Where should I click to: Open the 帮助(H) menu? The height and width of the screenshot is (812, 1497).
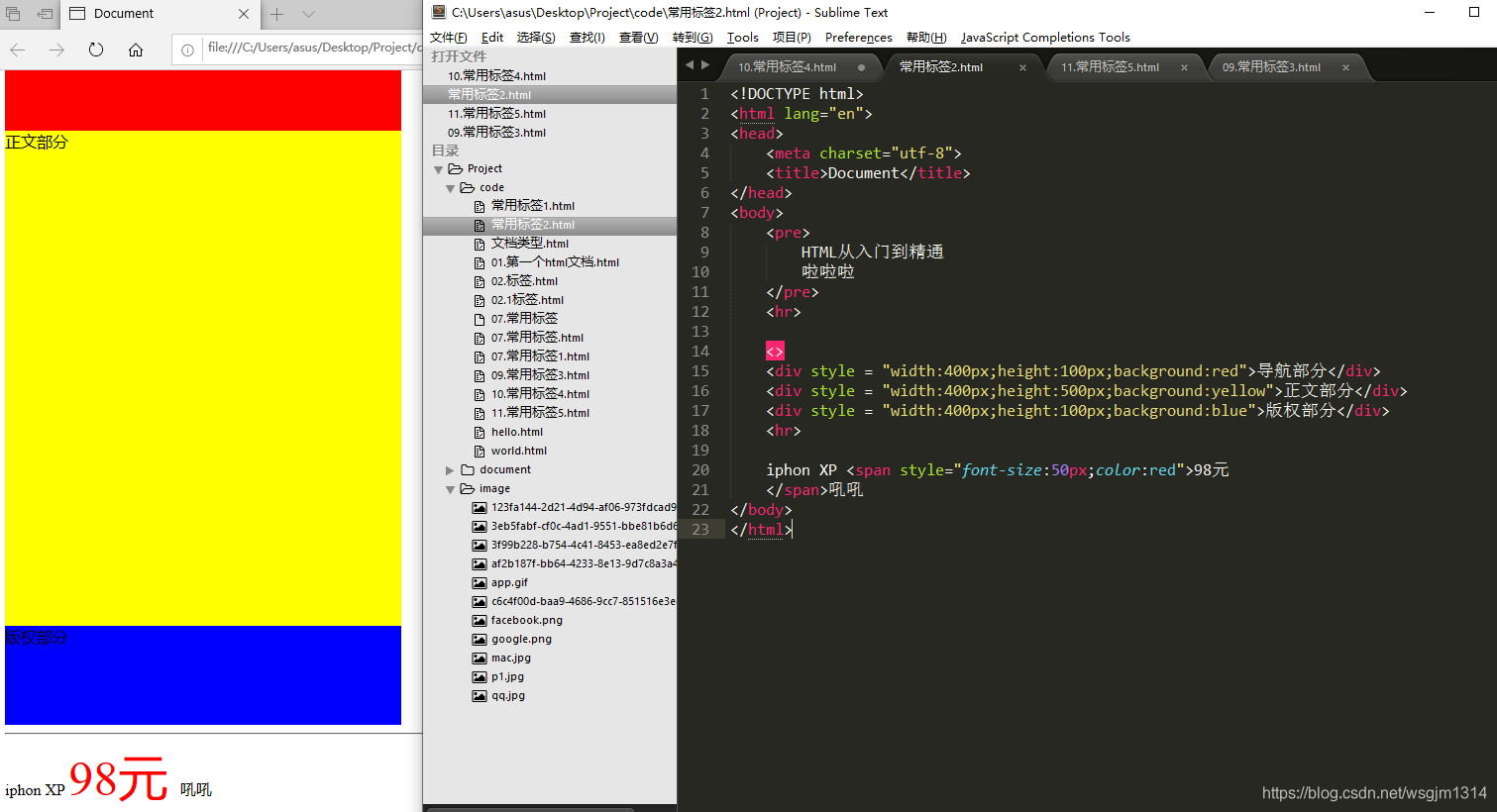[x=926, y=38]
